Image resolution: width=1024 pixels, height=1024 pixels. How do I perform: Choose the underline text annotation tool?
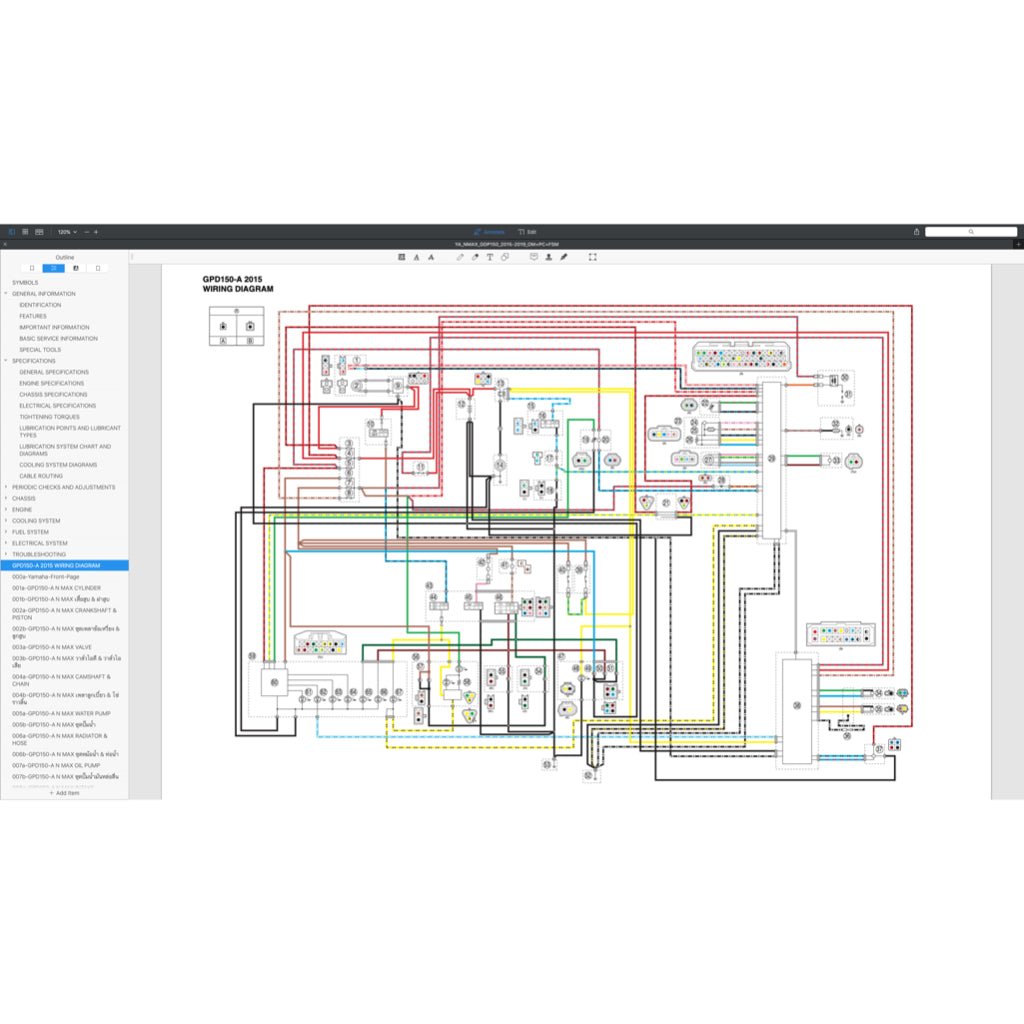[x=416, y=257]
